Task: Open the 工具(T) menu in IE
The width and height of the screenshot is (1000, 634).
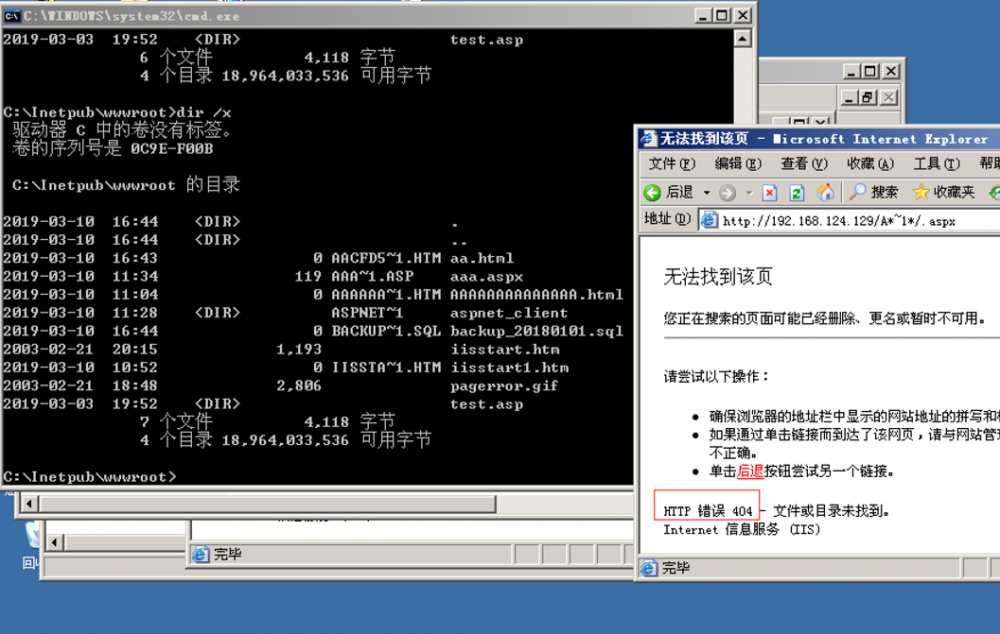Action: [x=937, y=164]
